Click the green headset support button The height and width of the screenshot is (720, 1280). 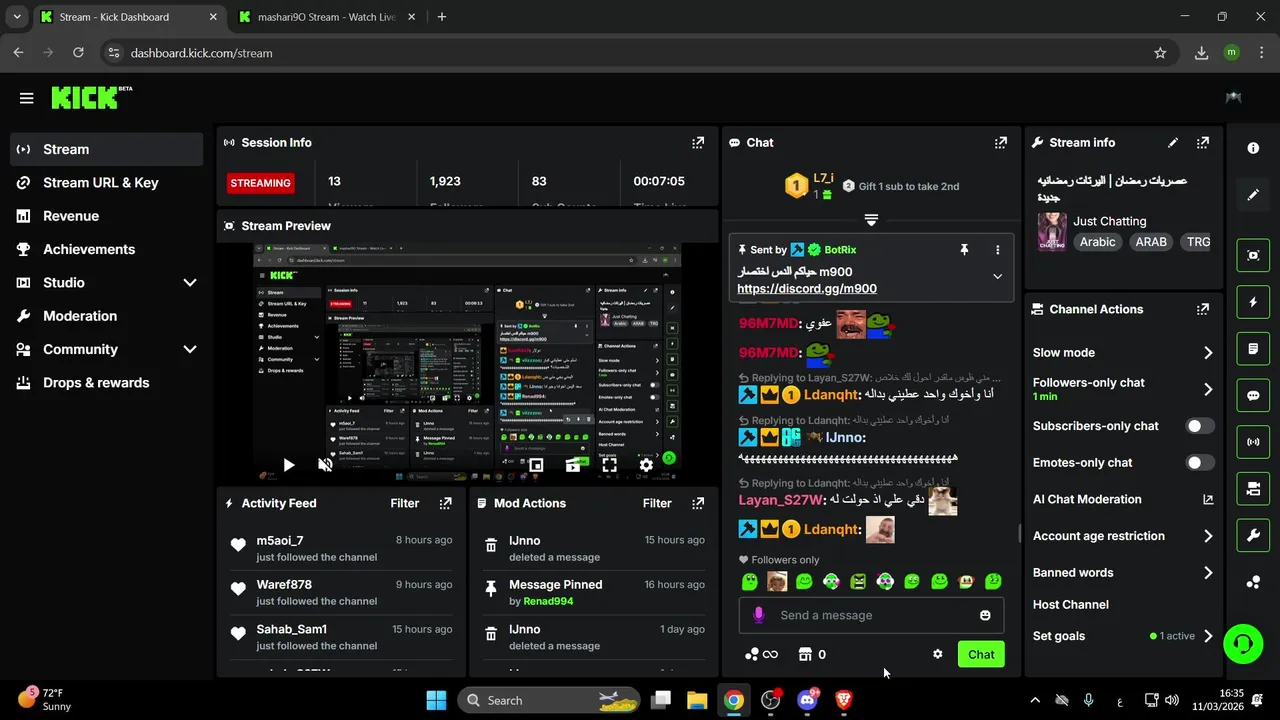coord(1243,643)
